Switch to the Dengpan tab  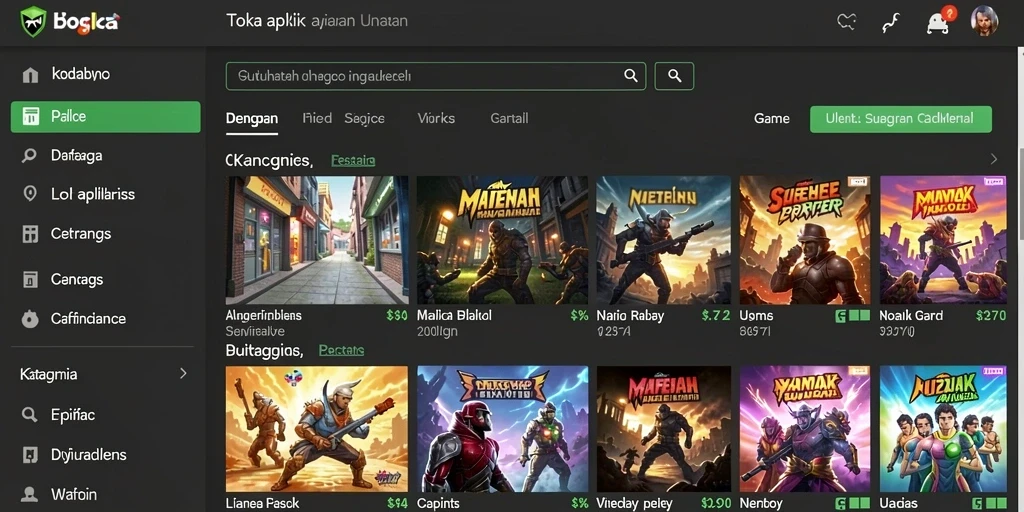tap(252, 119)
